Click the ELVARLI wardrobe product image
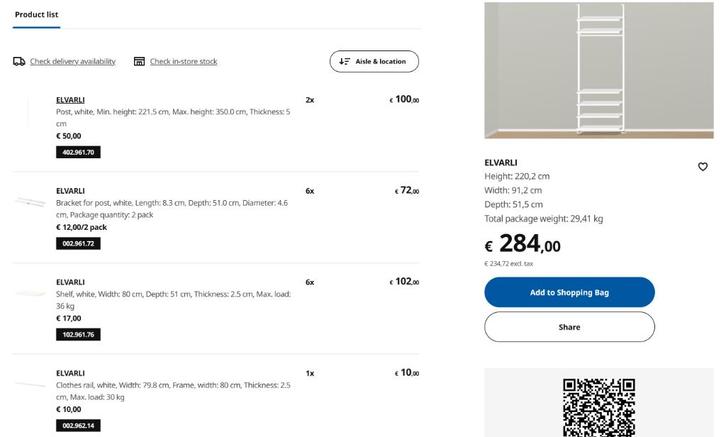Screen dimensions: 726x437 pos(599,70)
